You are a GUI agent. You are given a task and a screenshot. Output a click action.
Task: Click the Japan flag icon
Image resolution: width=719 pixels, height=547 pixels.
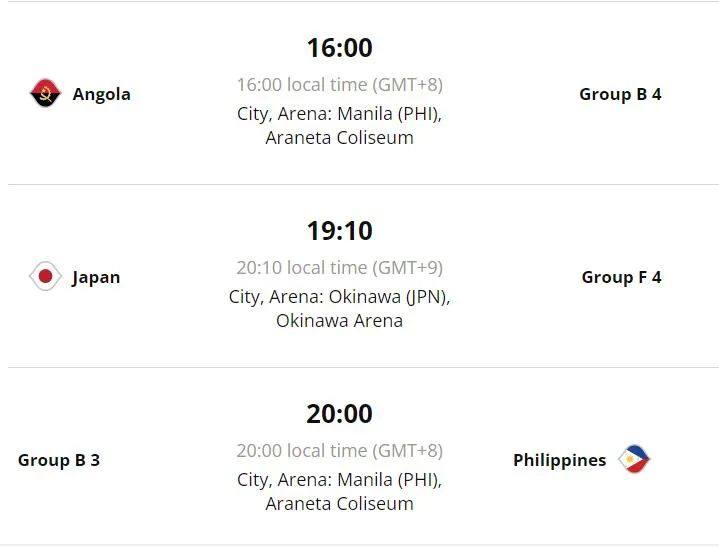[x=45, y=277]
